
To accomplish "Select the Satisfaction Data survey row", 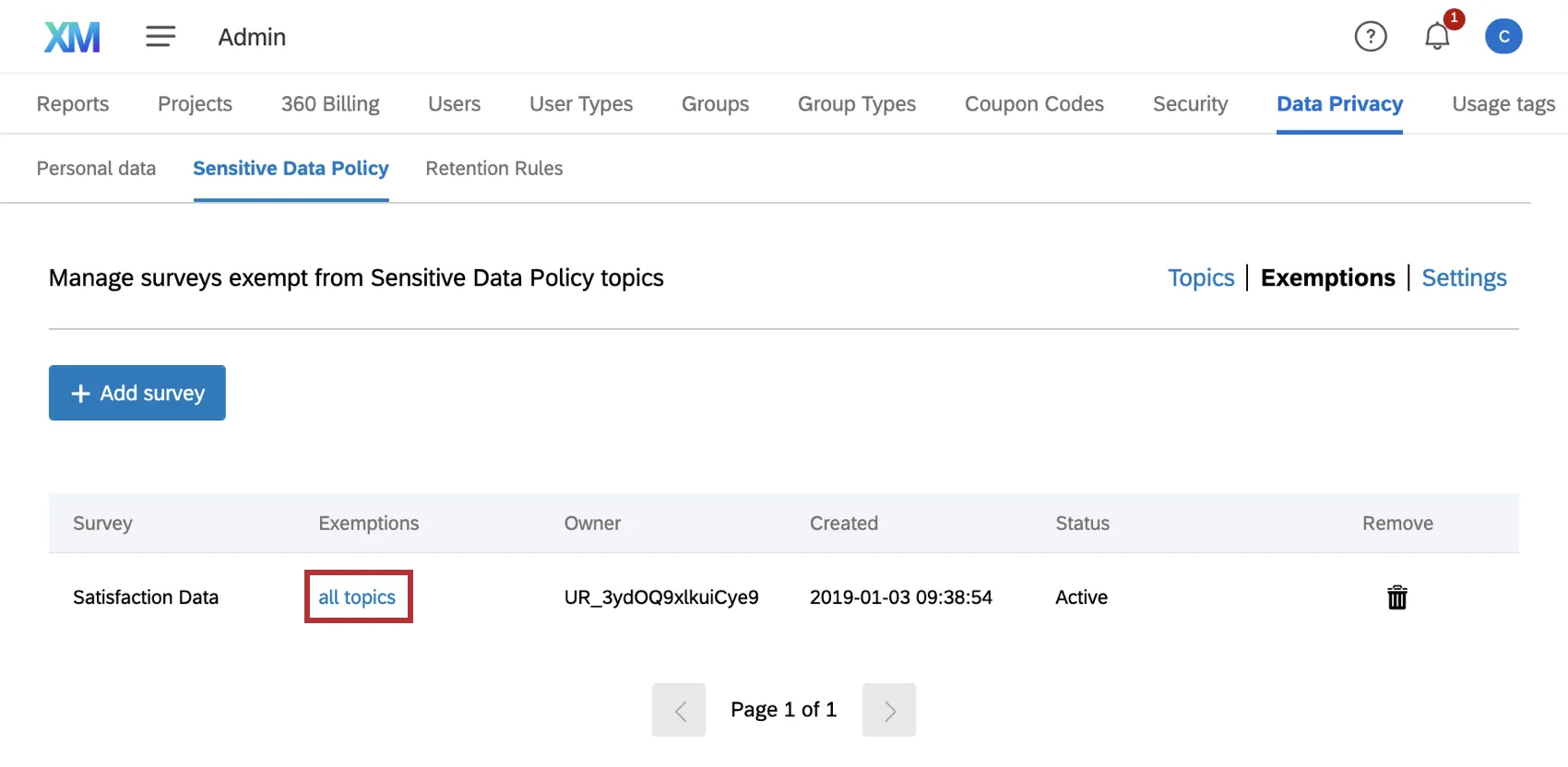I will 146,597.
